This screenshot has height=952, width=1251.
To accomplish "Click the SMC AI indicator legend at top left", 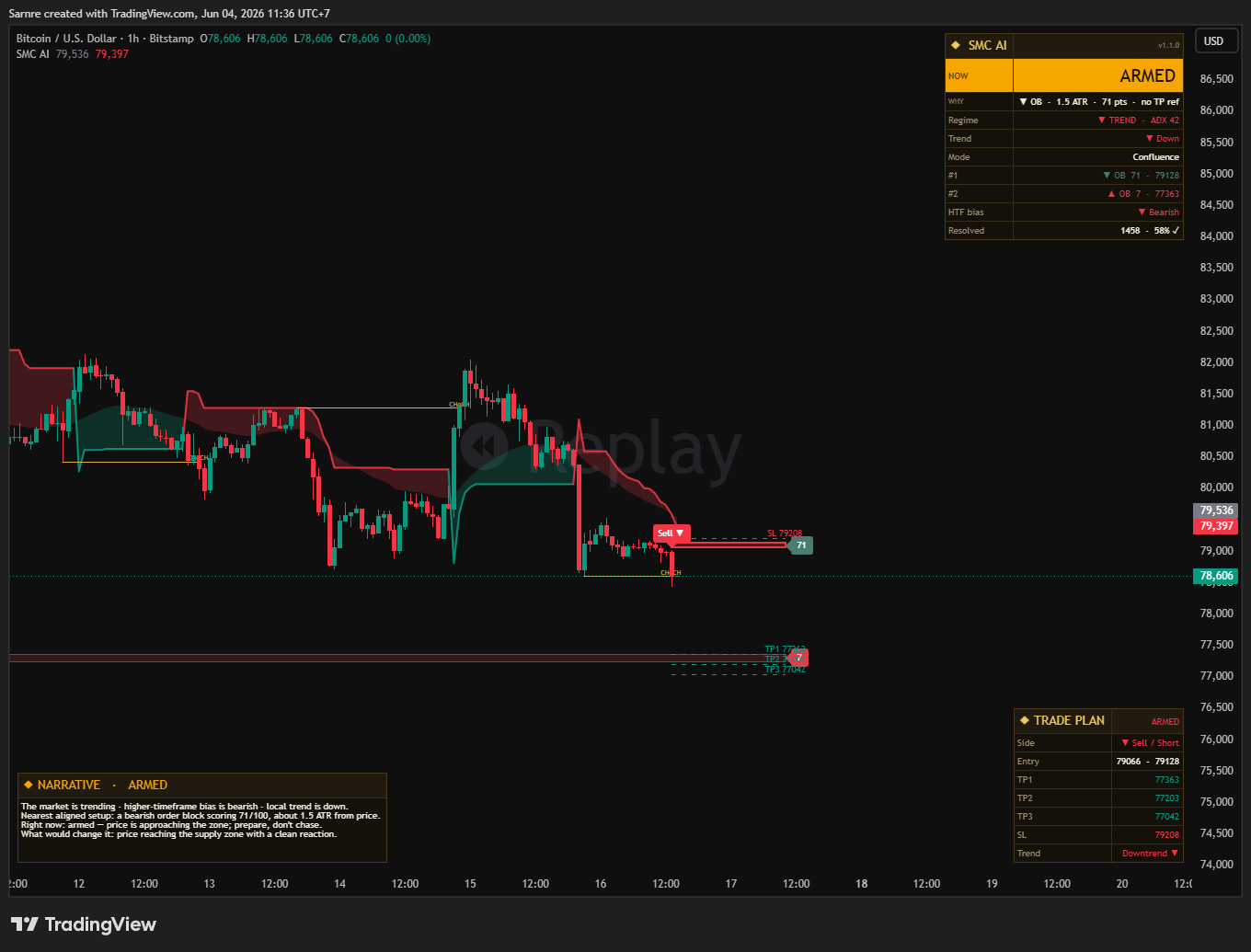I will point(32,54).
